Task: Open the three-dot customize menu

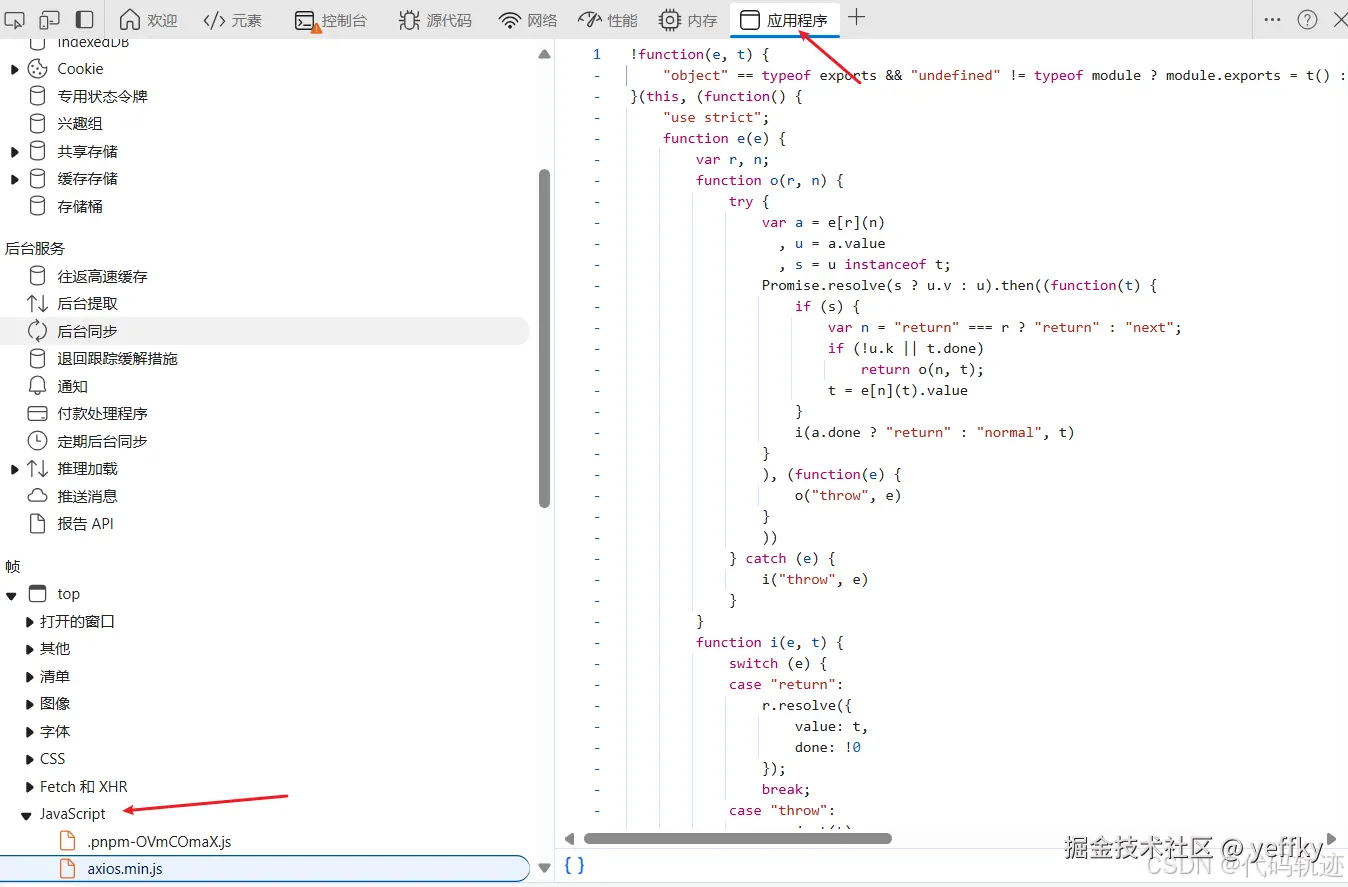Action: coord(1272,19)
